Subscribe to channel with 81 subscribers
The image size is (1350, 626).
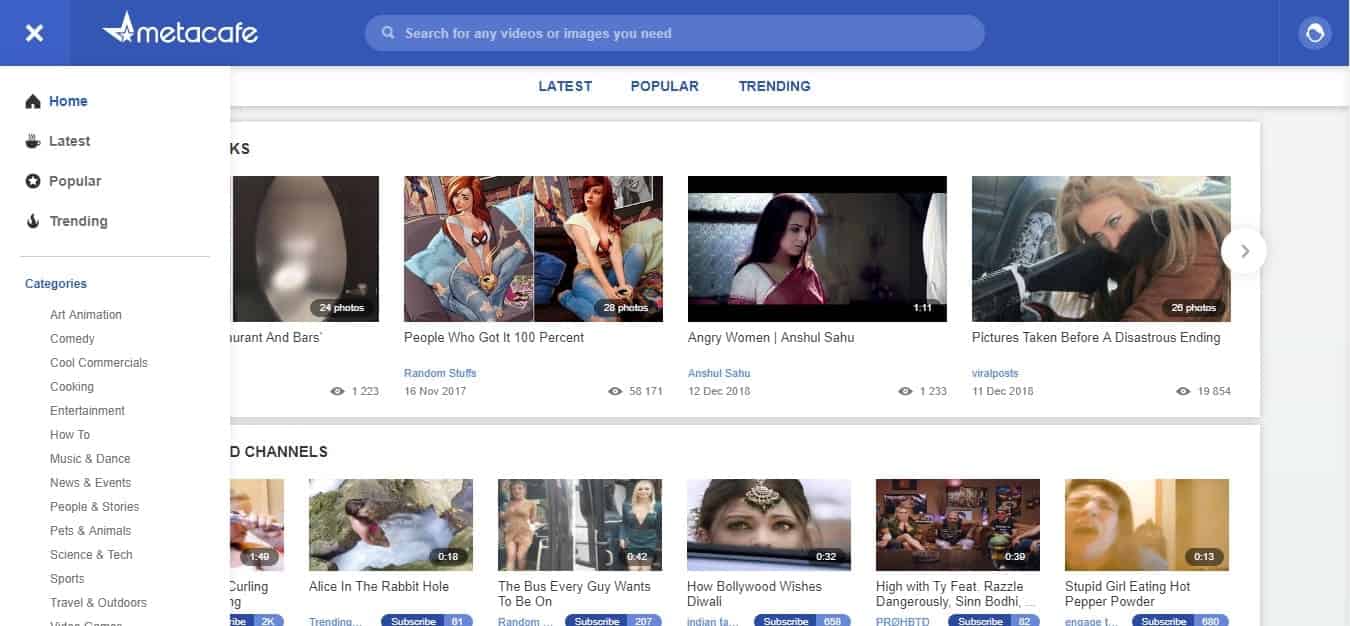414,621
